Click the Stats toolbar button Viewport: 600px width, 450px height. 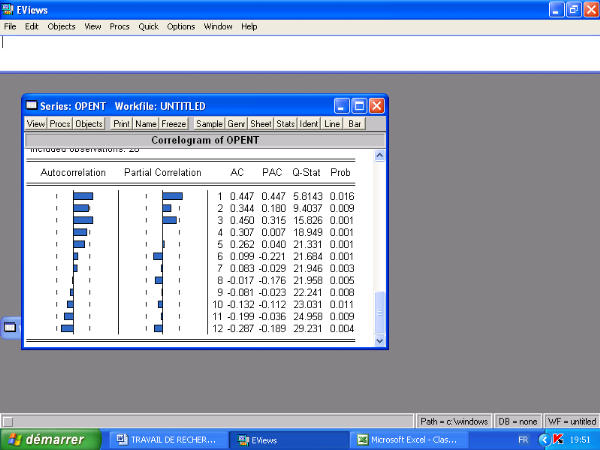[285, 123]
